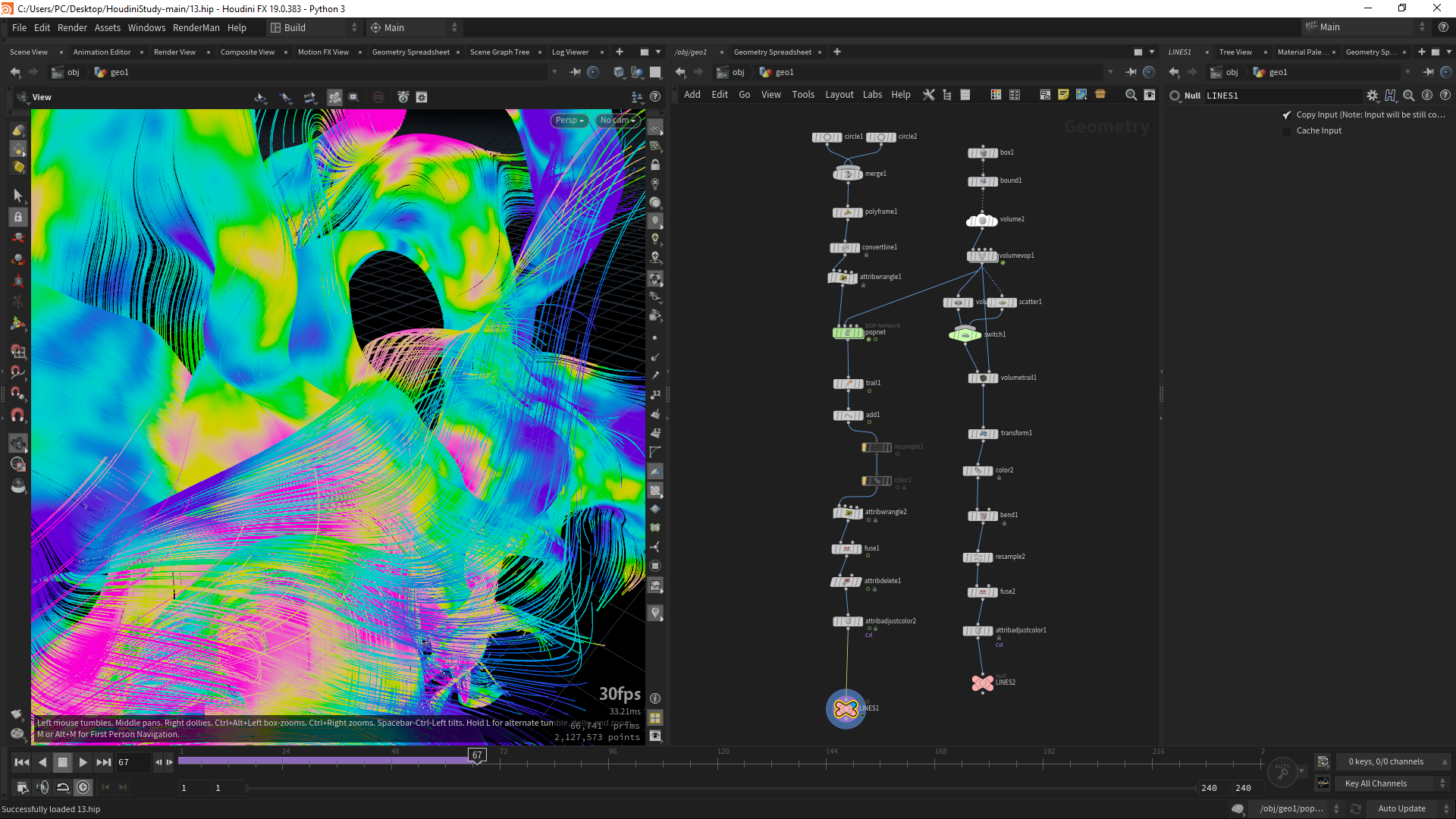
Task: Click the current frame field showing 67
Action: (x=133, y=762)
